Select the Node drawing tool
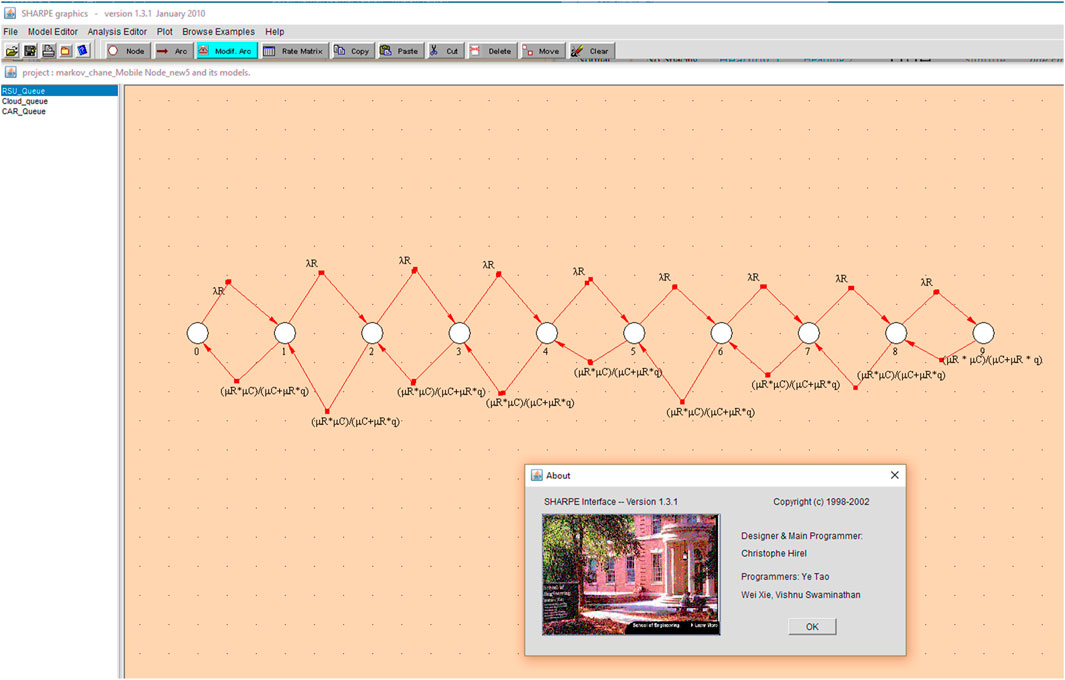This screenshot has width=1065, height=680. coord(126,50)
